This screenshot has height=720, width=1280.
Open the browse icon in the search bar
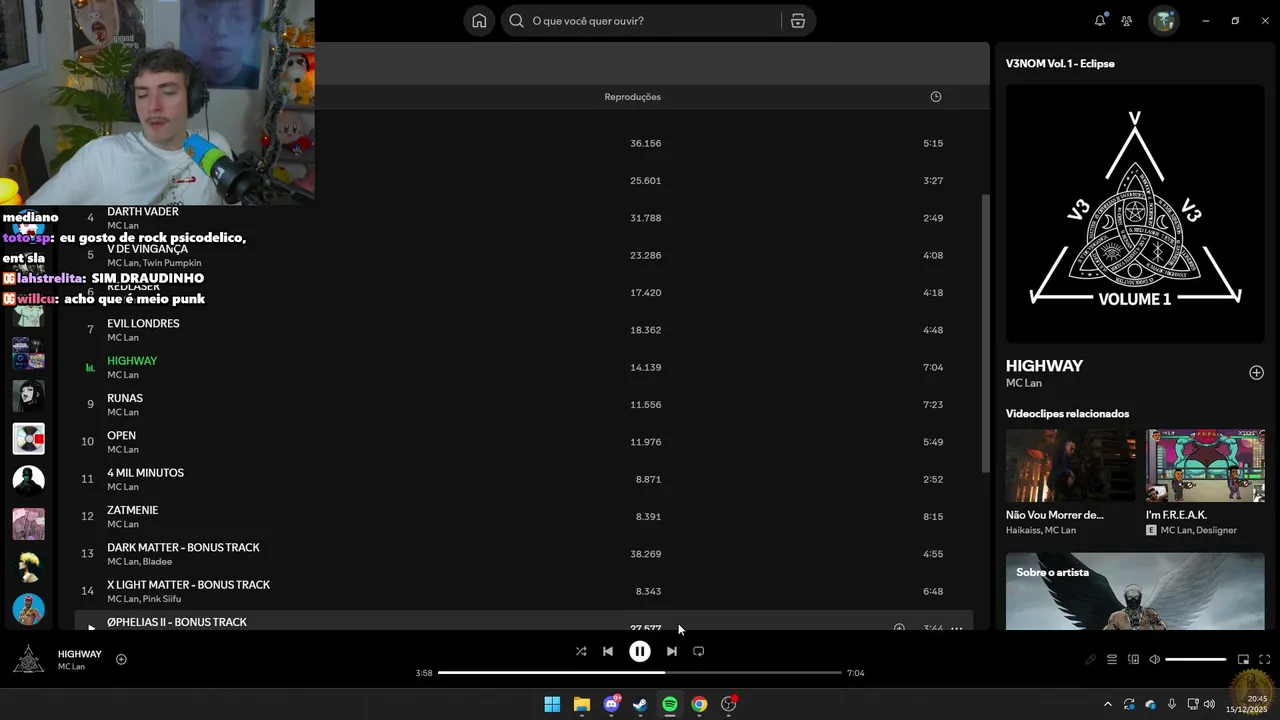click(x=798, y=21)
